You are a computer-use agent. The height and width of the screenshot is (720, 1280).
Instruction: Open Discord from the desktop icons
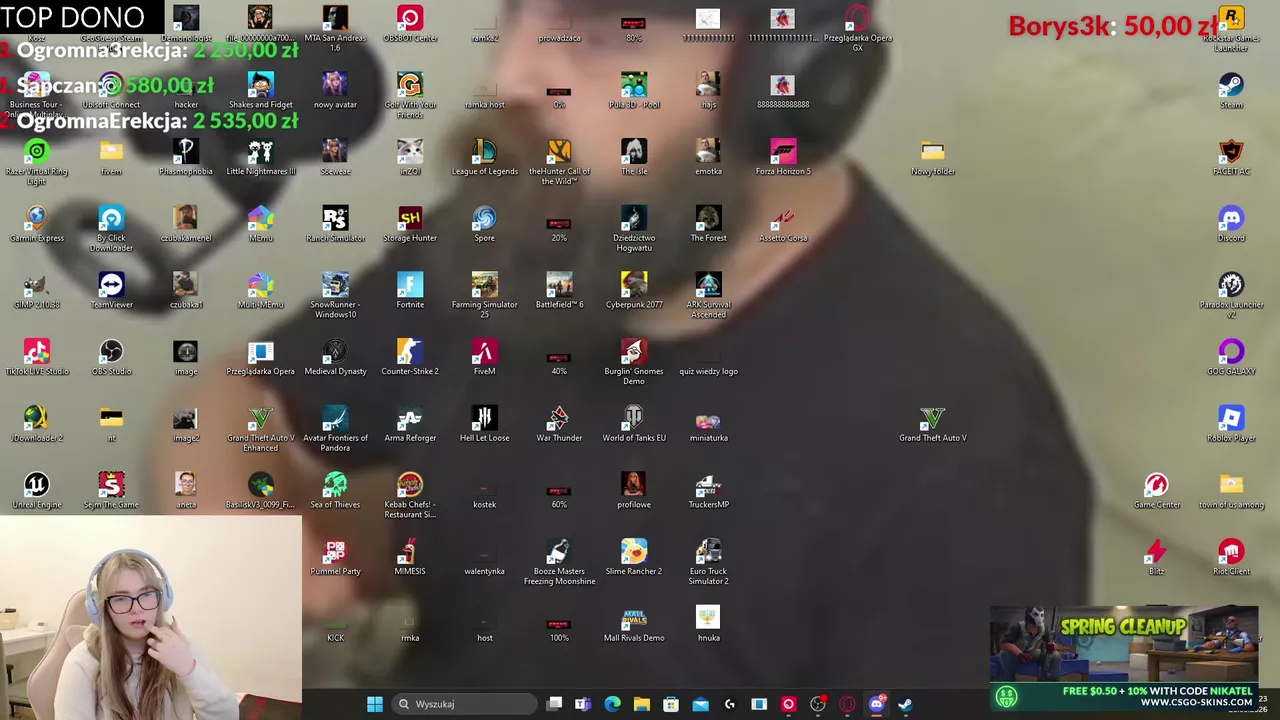tap(1231, 219)
